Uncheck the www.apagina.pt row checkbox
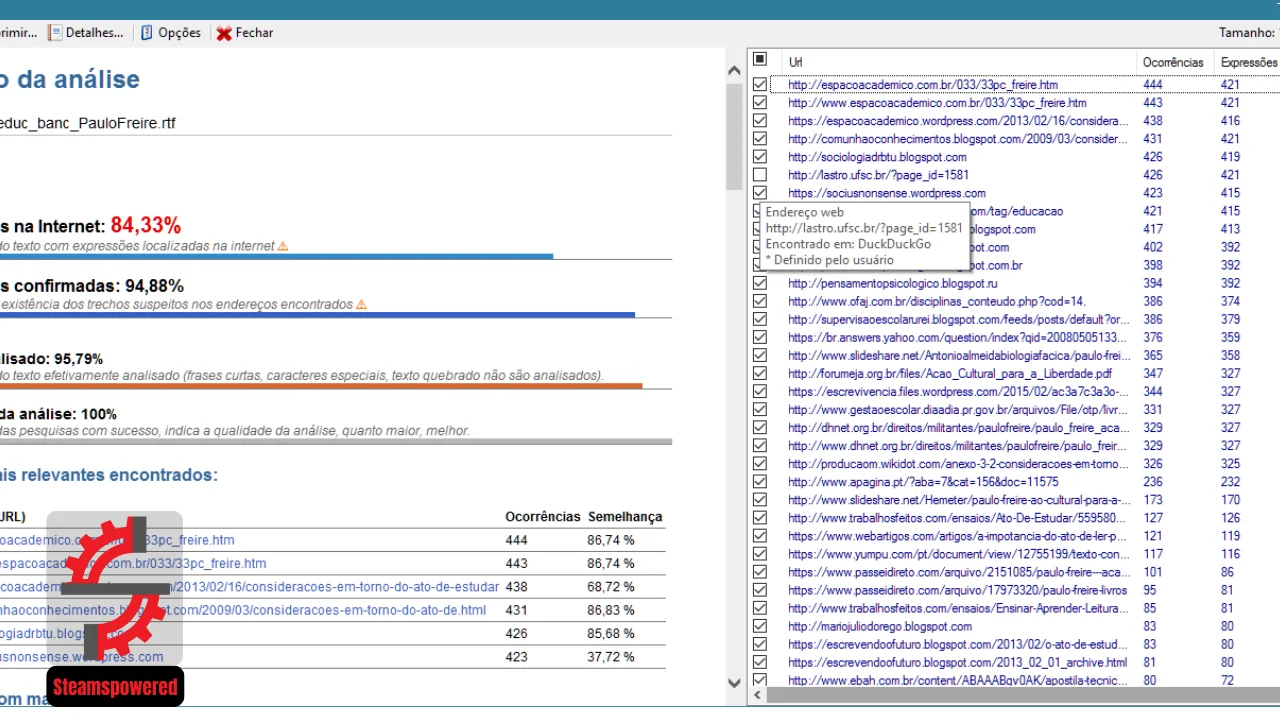 760,481
